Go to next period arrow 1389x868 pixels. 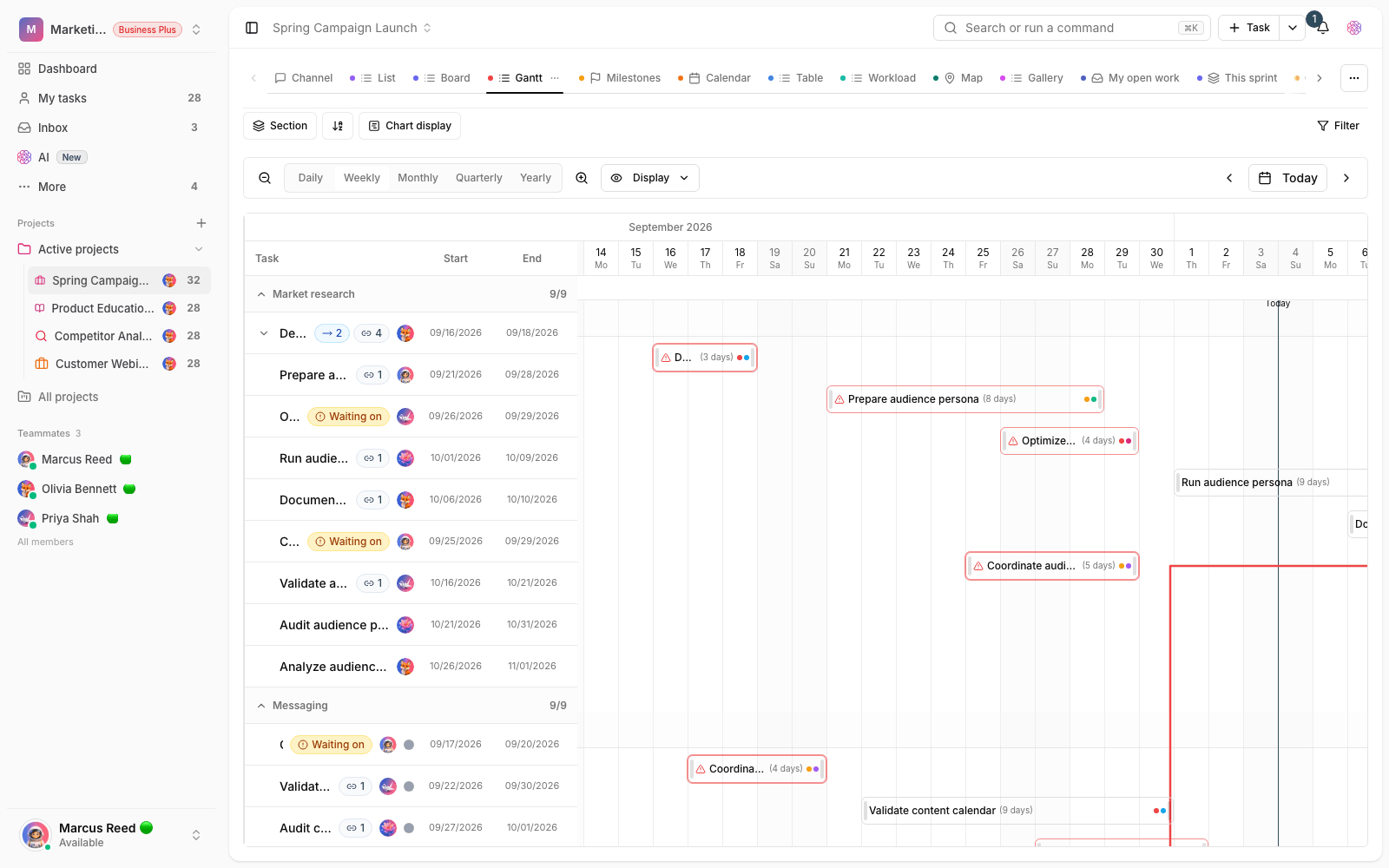click(x=1346, y=178)
